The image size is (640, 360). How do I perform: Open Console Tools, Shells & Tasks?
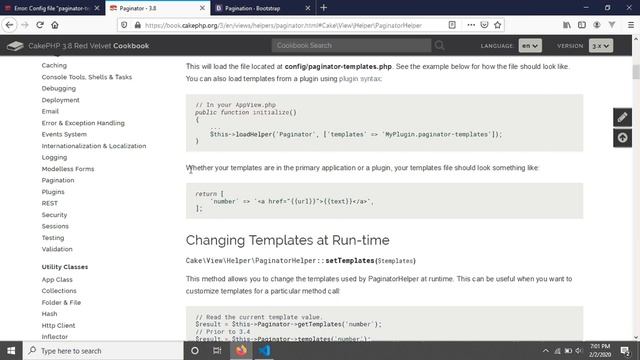click(x=87, y=77)
